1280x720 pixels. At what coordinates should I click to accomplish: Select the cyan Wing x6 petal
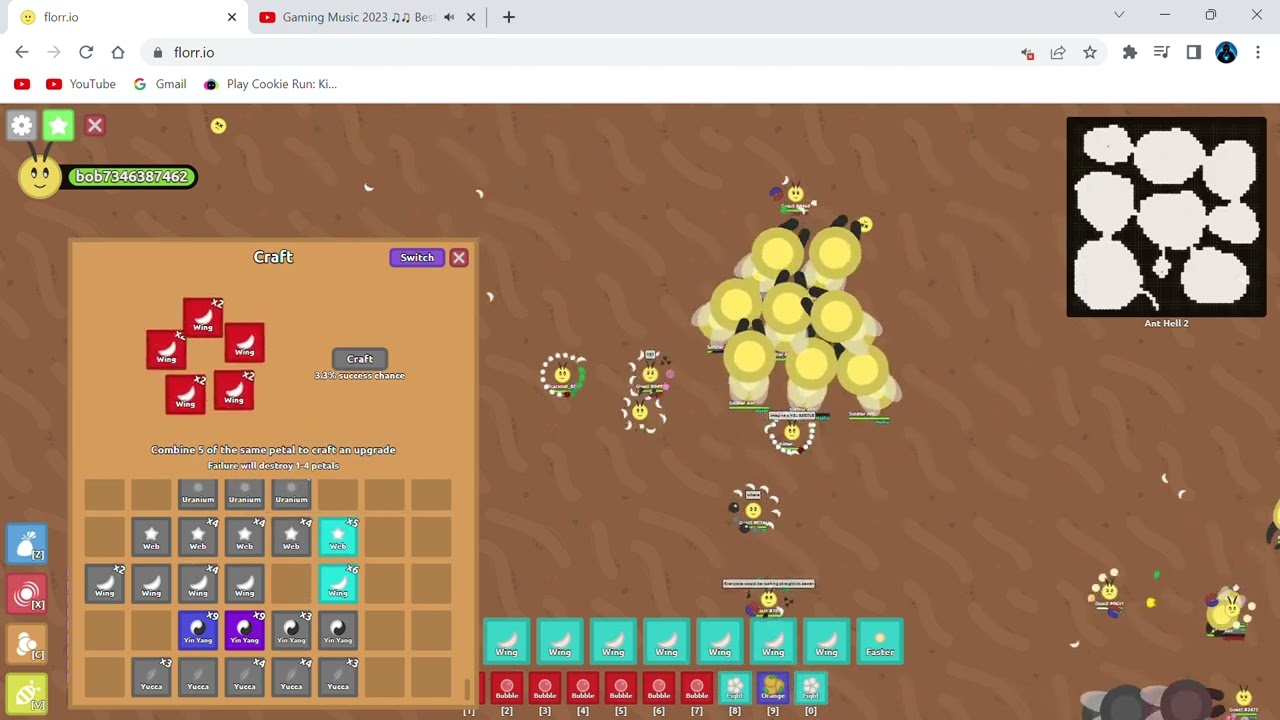pyautogui.click(x=338, y=583)
